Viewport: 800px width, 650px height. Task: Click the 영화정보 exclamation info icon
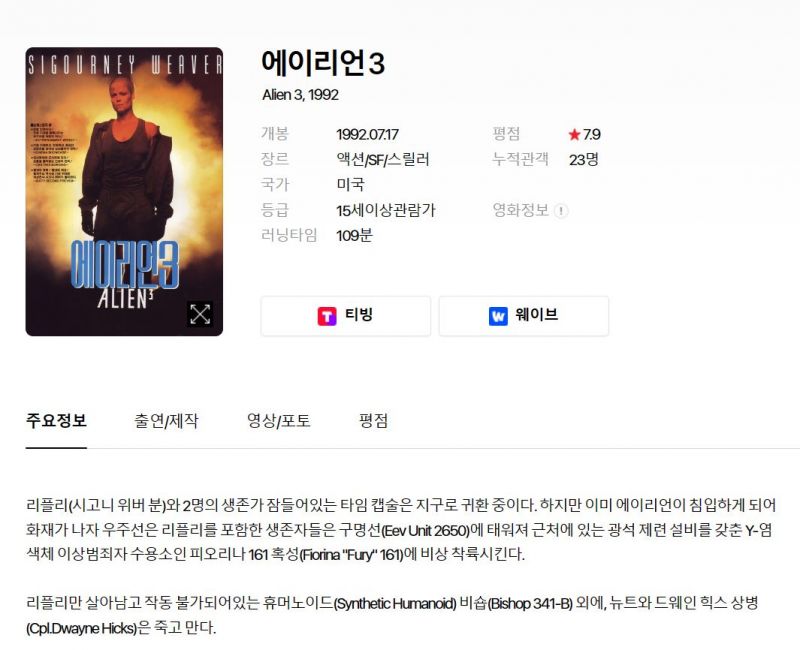[x=561, y=211]
